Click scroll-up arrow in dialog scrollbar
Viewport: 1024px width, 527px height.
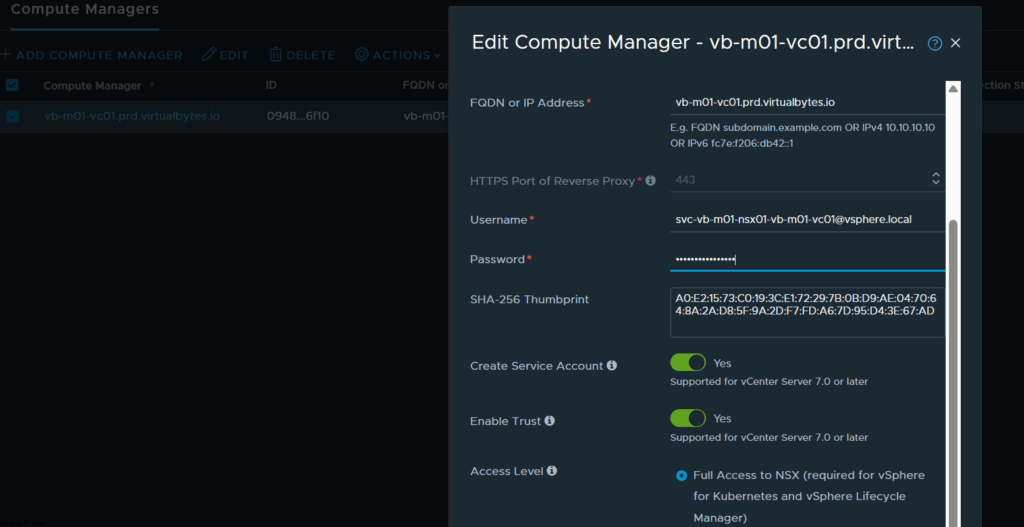[952, 88]
